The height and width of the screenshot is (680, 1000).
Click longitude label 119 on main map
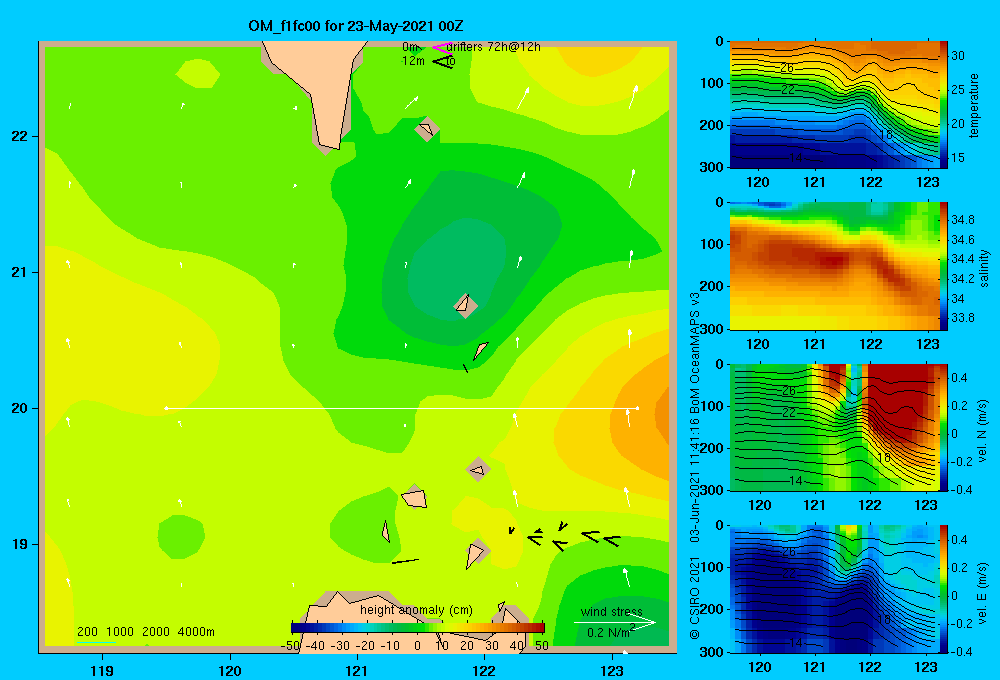pos(102,670)
